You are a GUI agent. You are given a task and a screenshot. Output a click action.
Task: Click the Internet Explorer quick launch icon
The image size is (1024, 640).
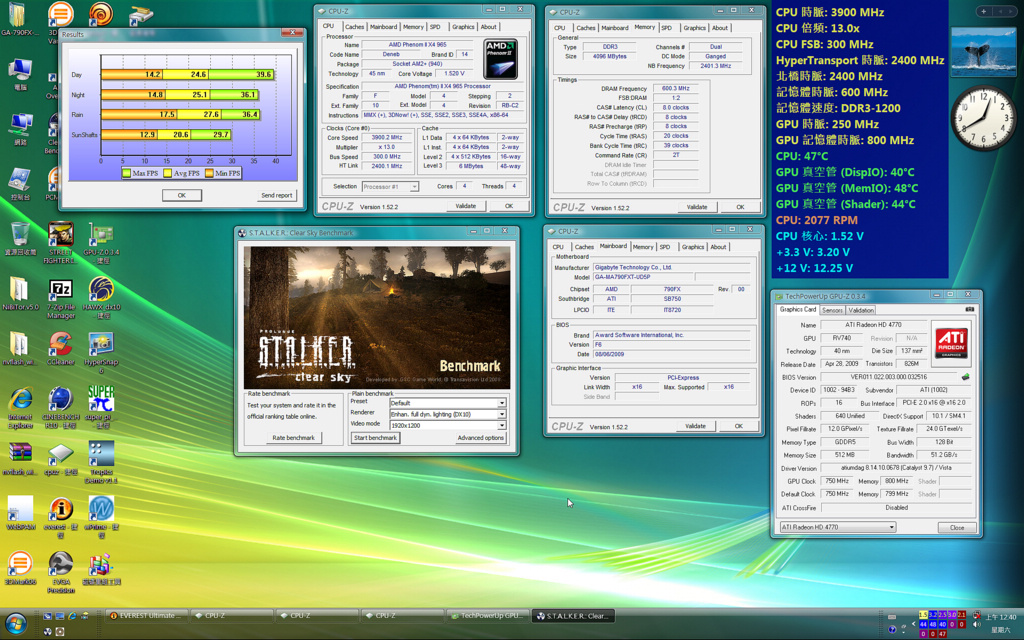(72, 616)
